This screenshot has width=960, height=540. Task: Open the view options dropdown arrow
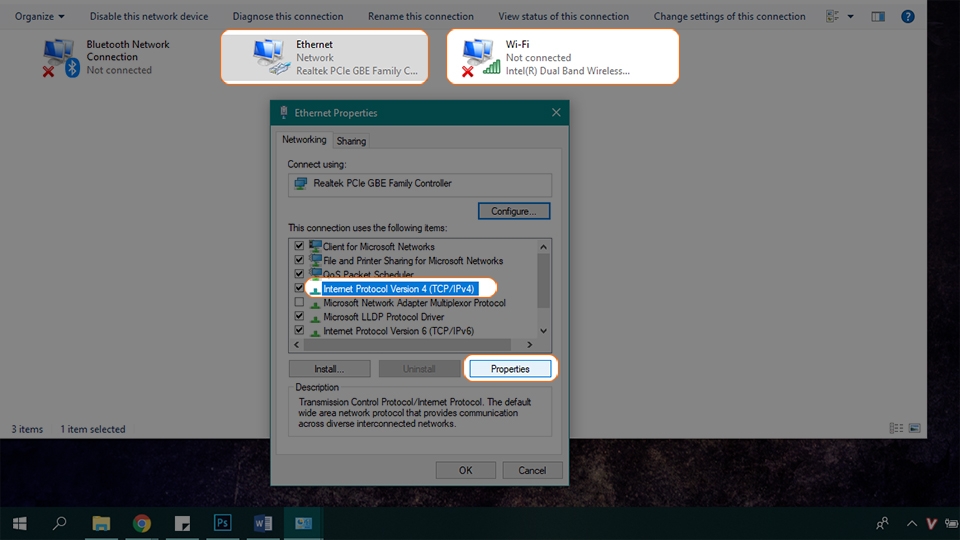850,17
